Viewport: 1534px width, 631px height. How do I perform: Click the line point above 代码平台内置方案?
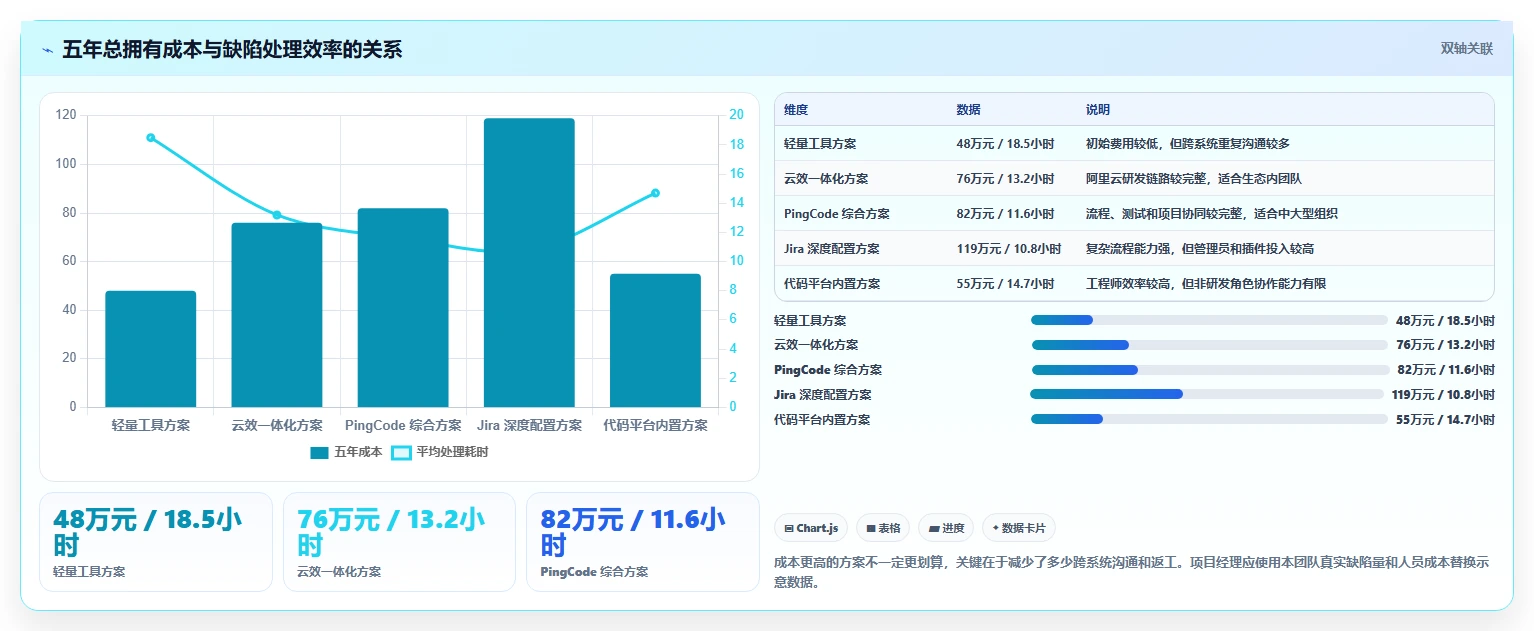point(655,193)
